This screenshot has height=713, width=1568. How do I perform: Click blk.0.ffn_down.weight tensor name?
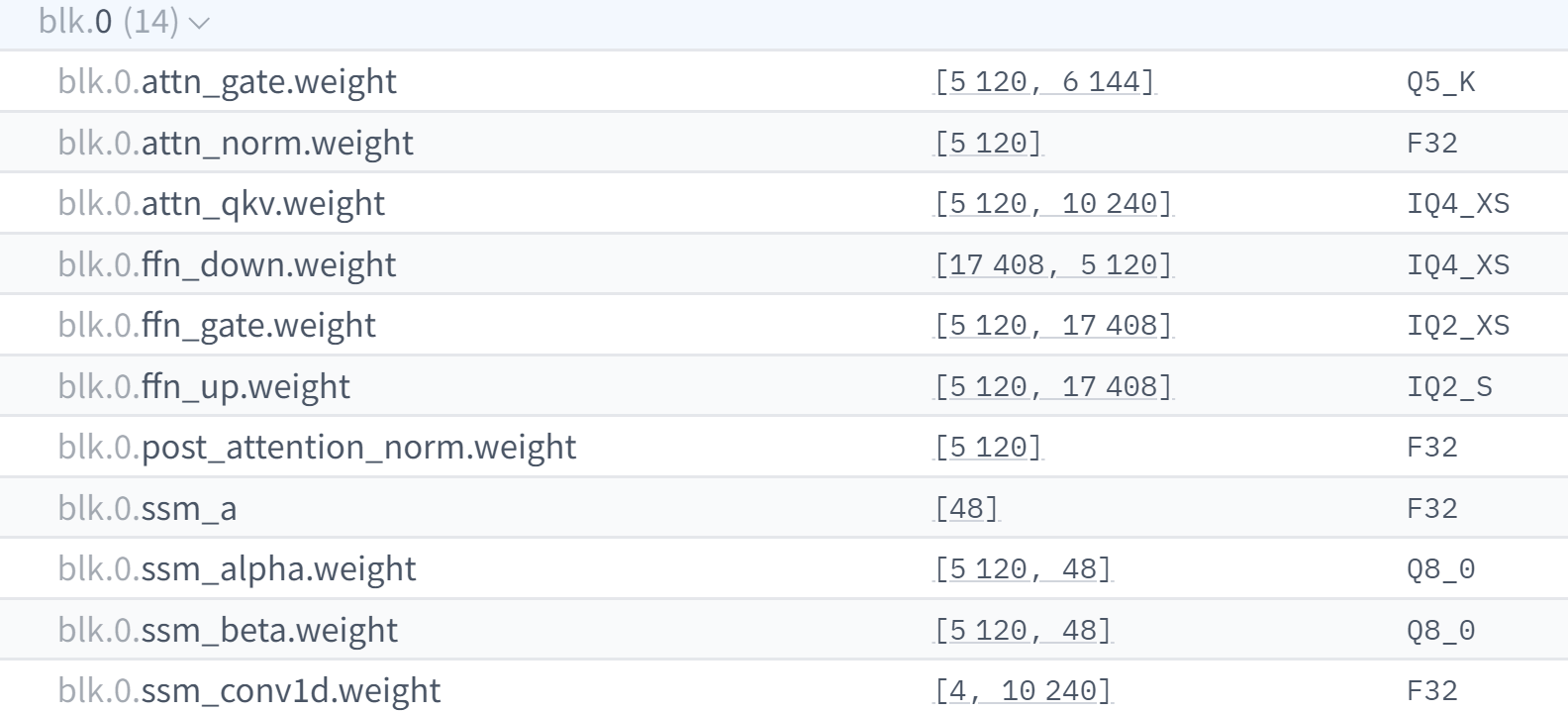tap(227, 265)
